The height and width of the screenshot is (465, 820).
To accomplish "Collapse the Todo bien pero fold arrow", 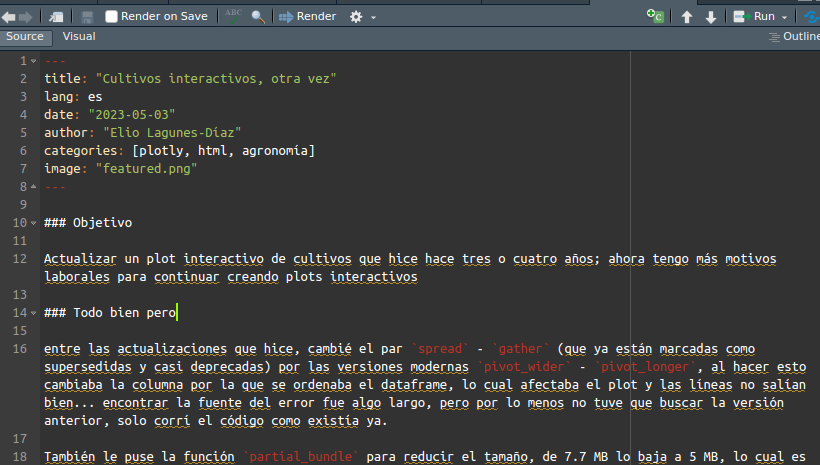I will click(x=33, y=313).
